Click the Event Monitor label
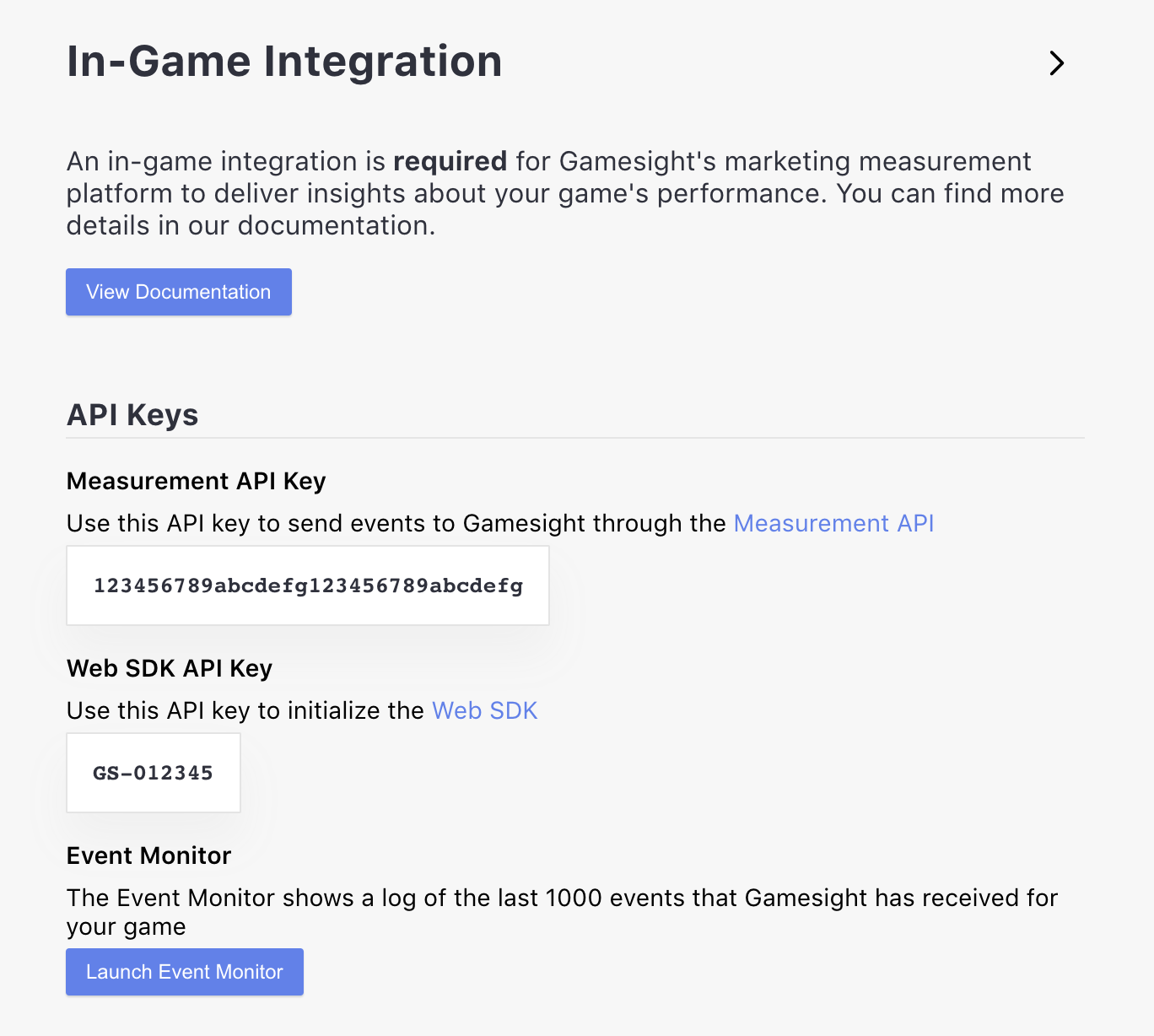This screenshot has height=1036, width=1154. tap(148, 855)
